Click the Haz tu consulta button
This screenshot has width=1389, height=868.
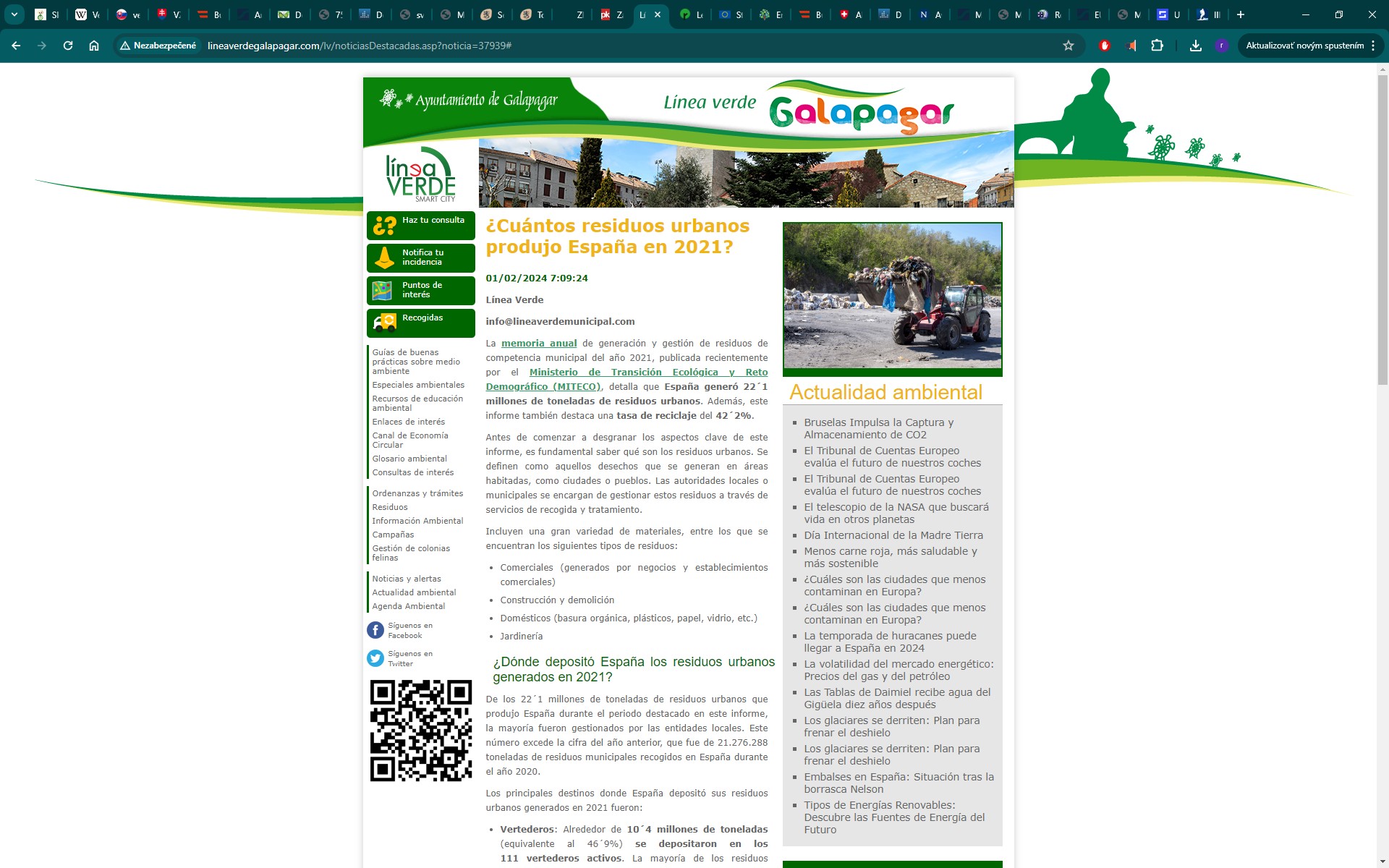click(421, 225)
